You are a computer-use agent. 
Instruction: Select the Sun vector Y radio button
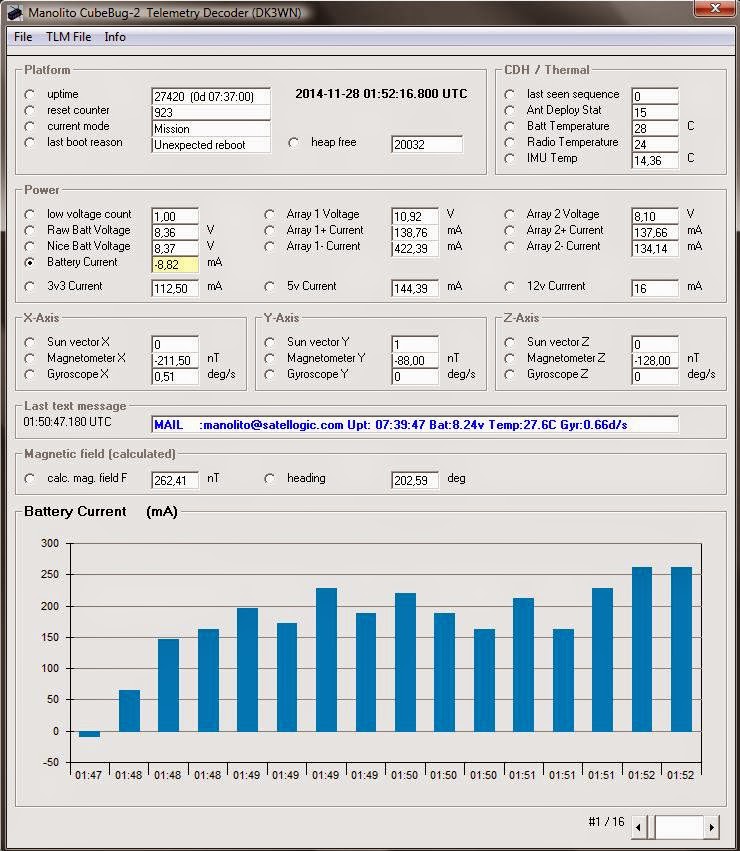269,342
